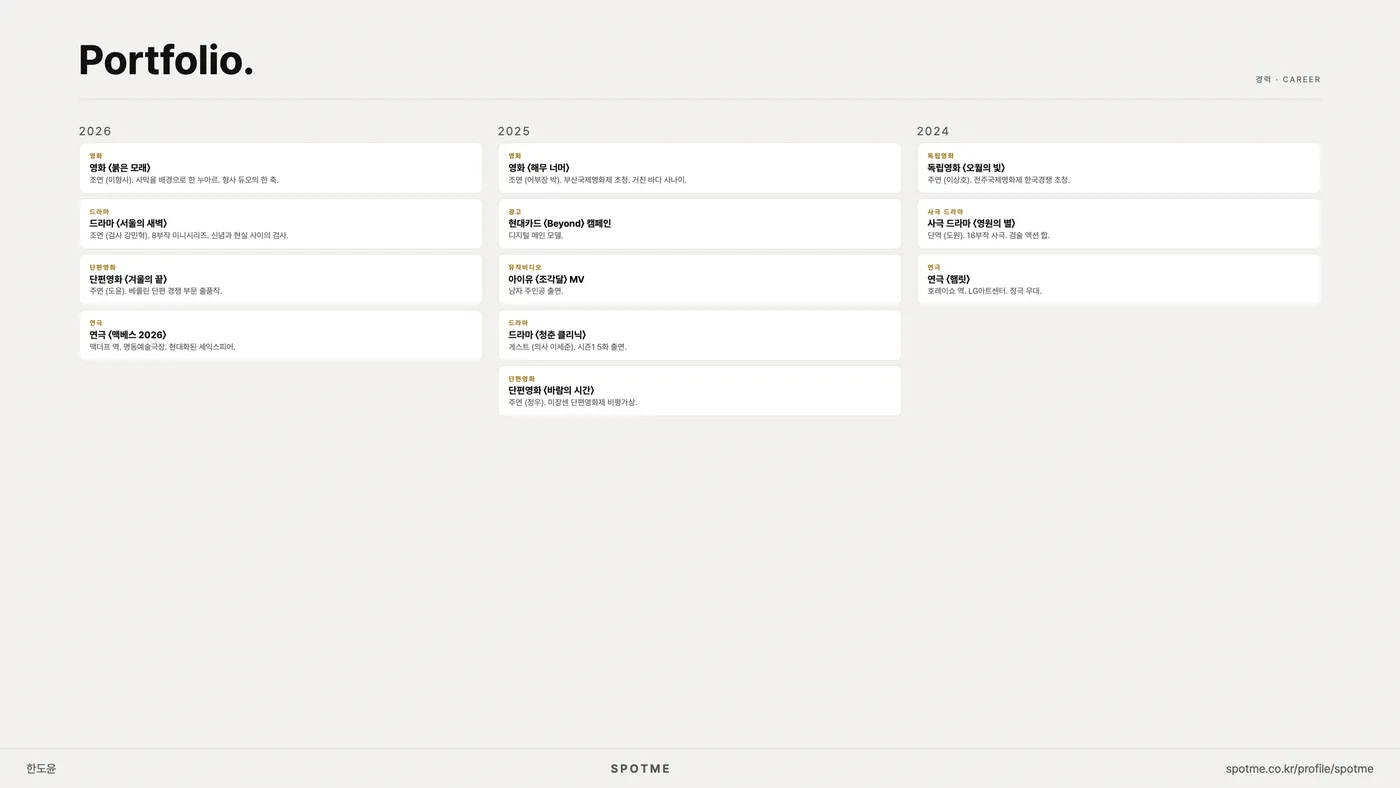
Task: Click the 드라마 tag above 〈청춘 클리닉〉
Action: pos(518,323)
